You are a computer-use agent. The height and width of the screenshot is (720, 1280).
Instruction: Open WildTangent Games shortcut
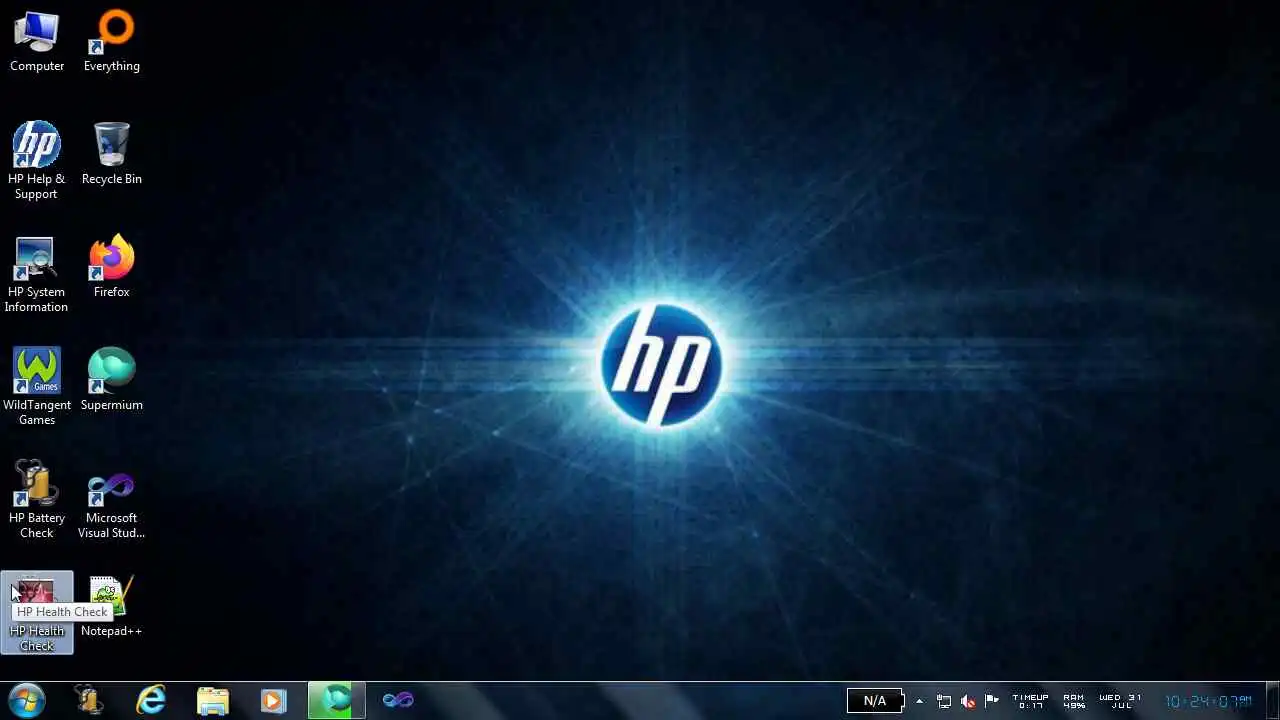pos(37,387)
